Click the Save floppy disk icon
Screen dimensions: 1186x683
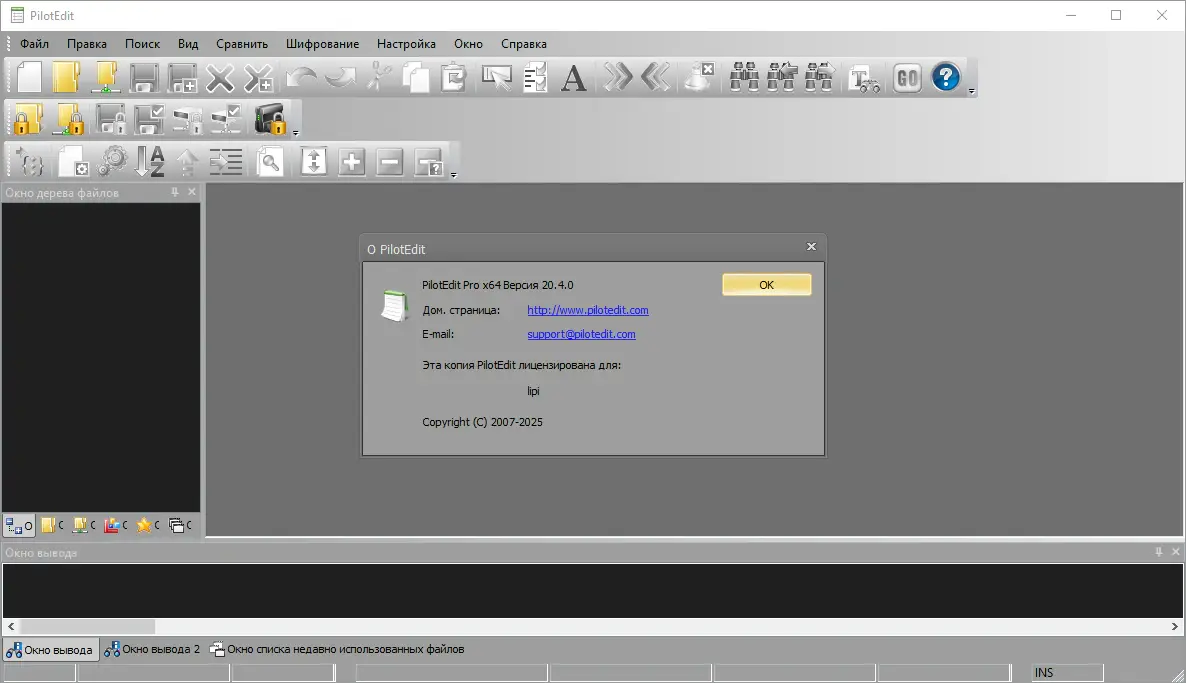coord(144,78)
